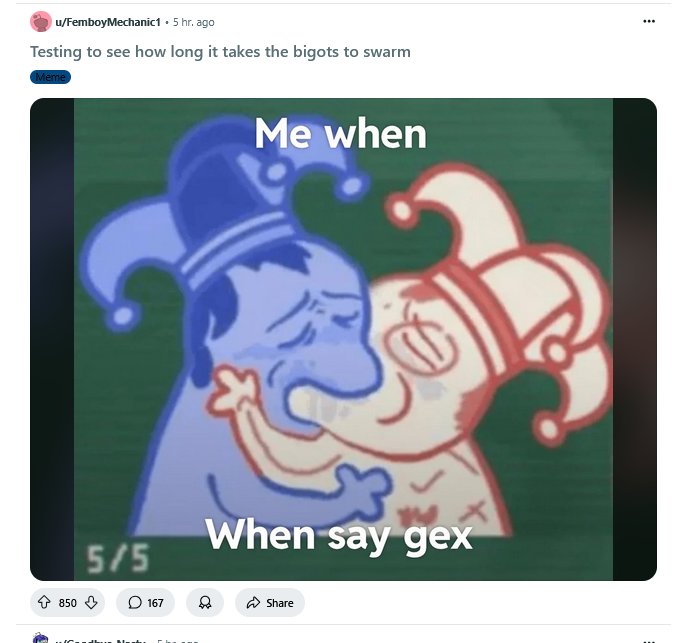Click the avatar of the next post below
Screen dimensions: 682x643
[x=41, y=638]
